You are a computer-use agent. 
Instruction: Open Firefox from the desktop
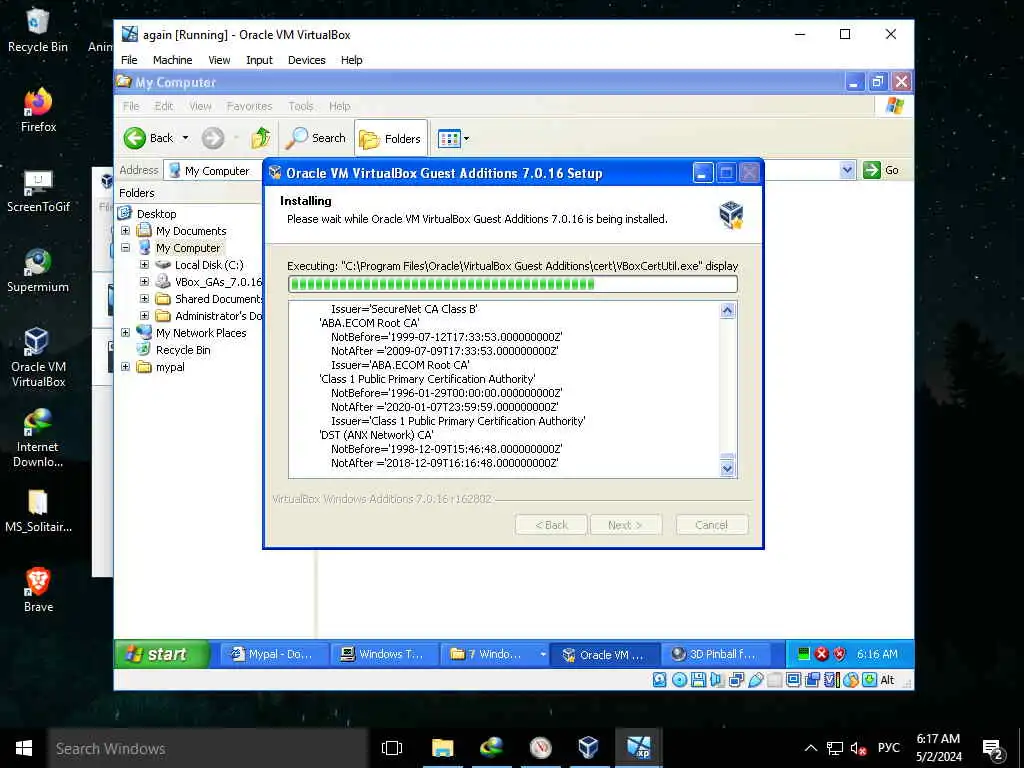coord(38,110)
